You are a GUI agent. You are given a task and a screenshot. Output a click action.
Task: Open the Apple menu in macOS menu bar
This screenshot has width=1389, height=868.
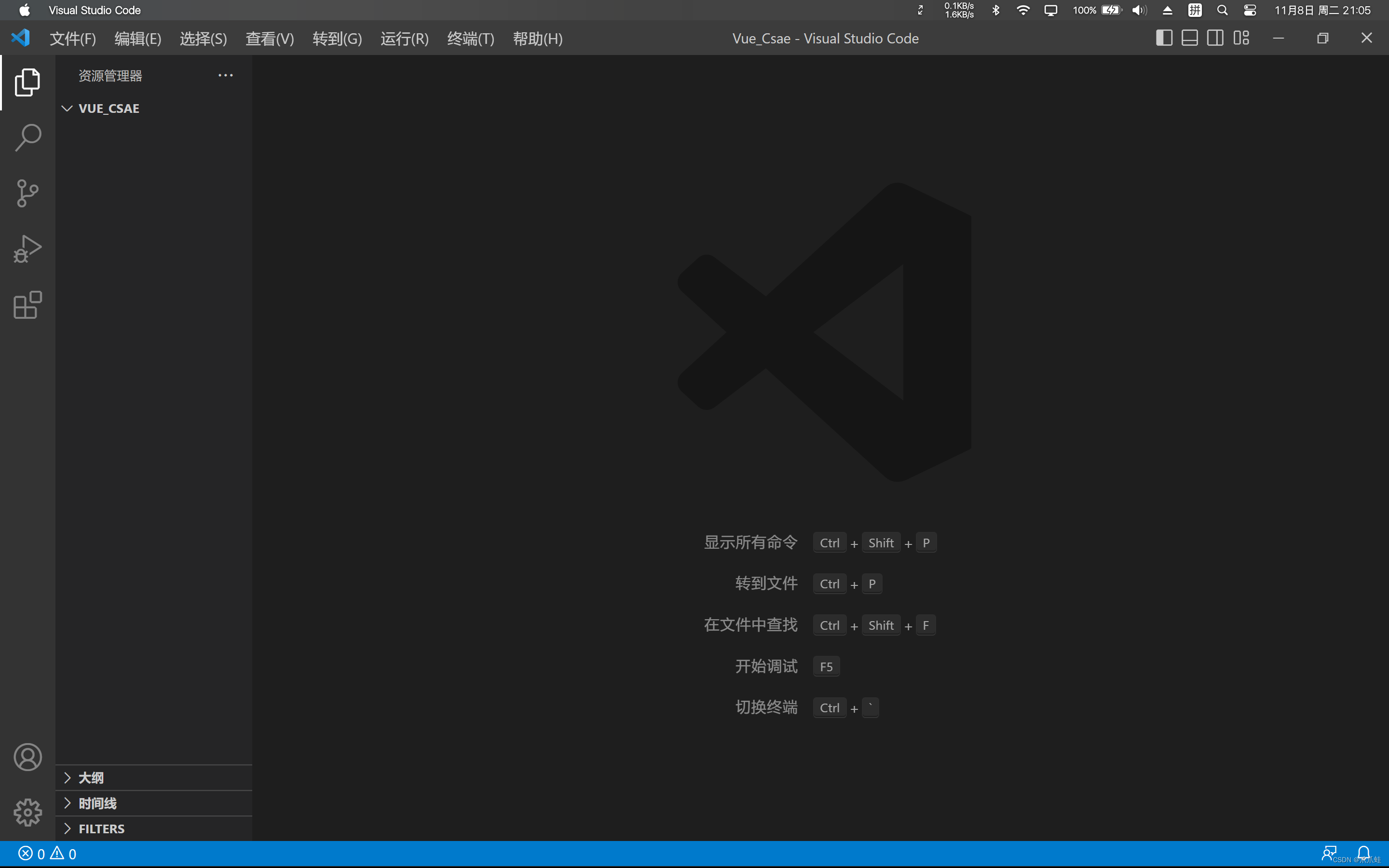24,10
